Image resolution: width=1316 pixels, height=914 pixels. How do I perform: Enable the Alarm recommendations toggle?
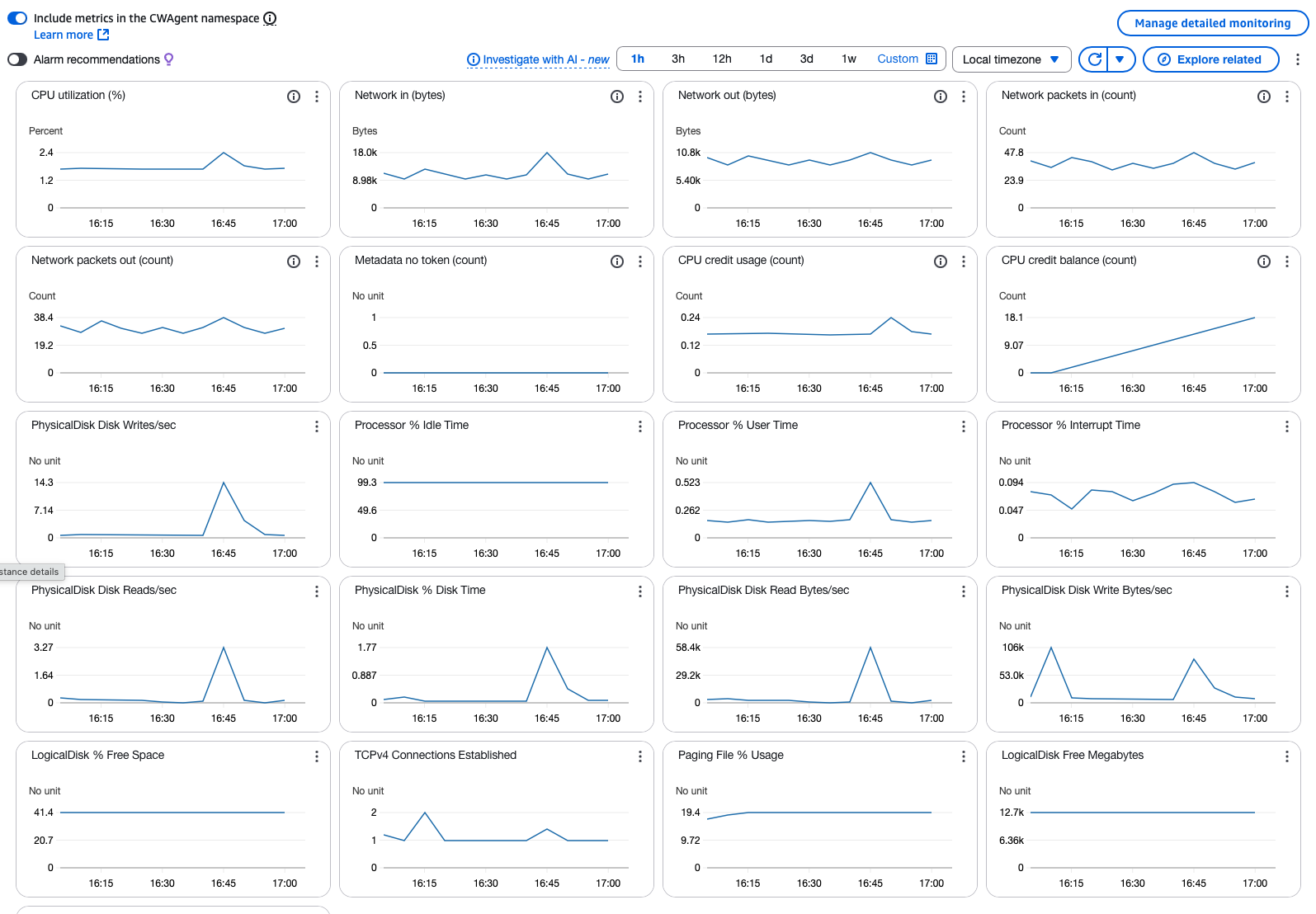coord(17,59)
